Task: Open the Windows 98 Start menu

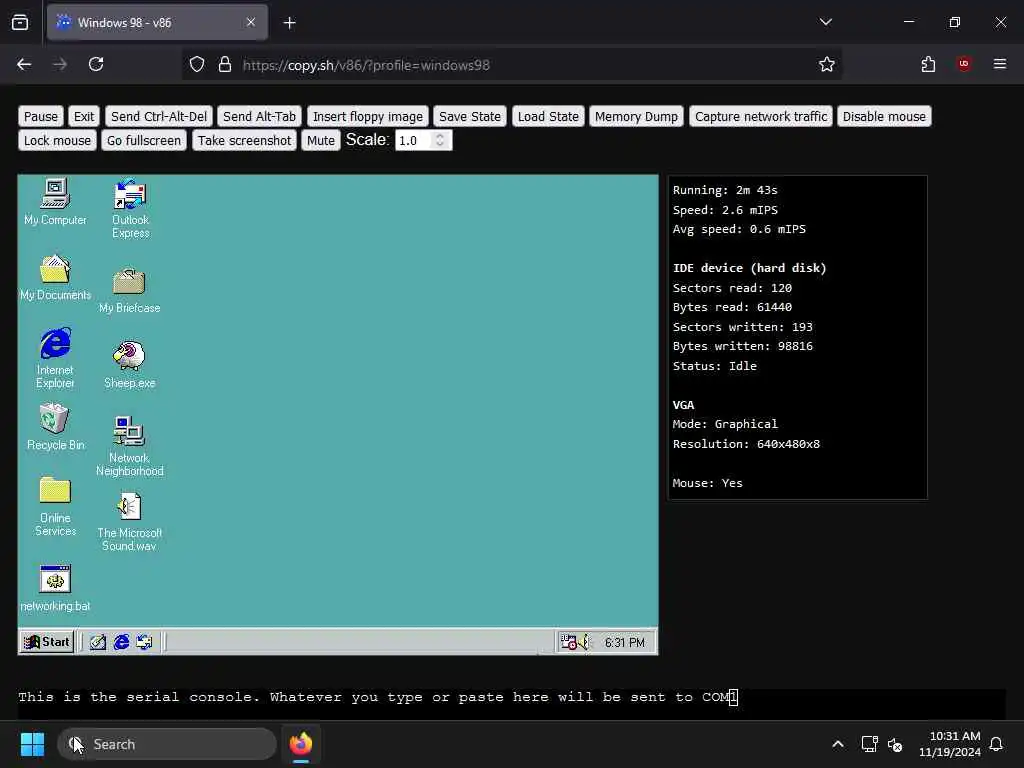Action: point(47,642)
